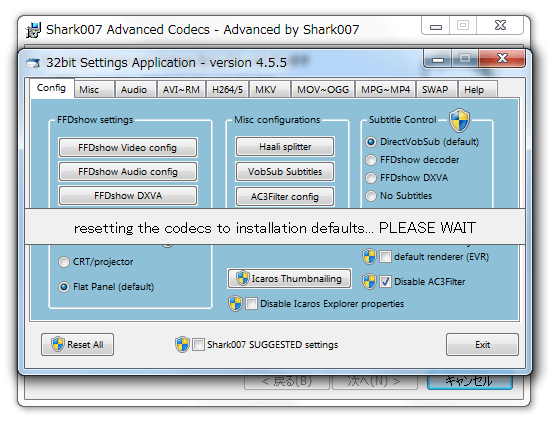Click the Icaros Thumbnailing button

pyautogui.click(x=289, y=279)
